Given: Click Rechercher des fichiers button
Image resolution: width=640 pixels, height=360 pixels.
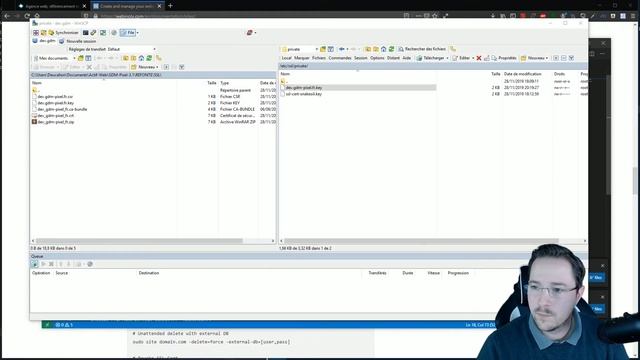Looking at the screenshot, I should coord(422,49).
